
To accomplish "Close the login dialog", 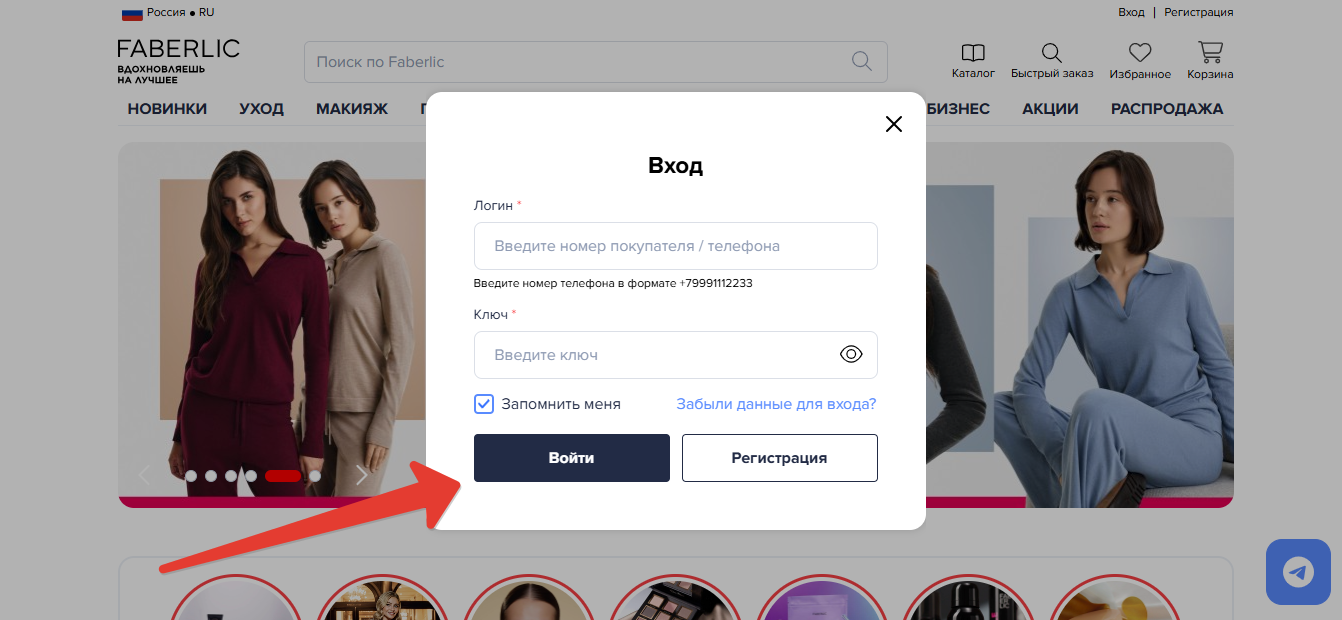I will click(893, 124).
